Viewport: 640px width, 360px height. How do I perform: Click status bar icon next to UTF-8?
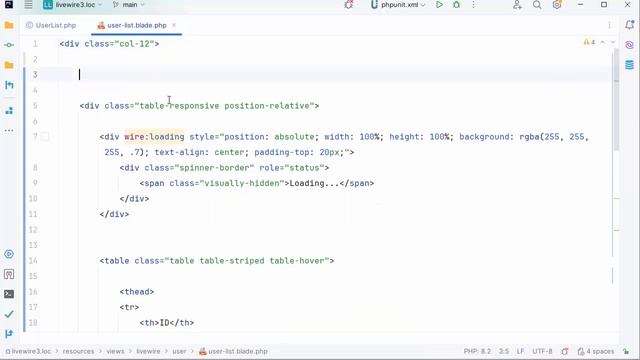(x=564, y=351)
